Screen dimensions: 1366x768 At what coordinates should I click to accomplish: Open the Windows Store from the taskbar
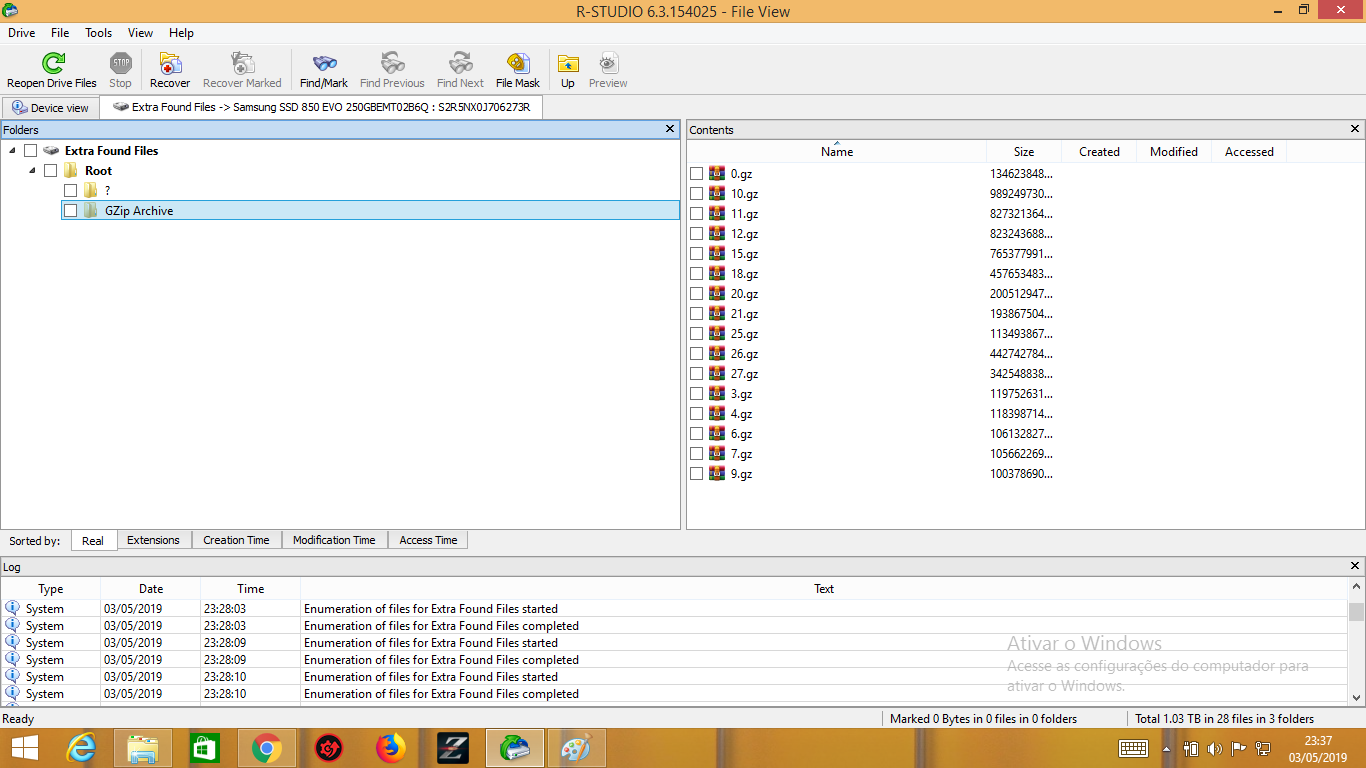204,748
